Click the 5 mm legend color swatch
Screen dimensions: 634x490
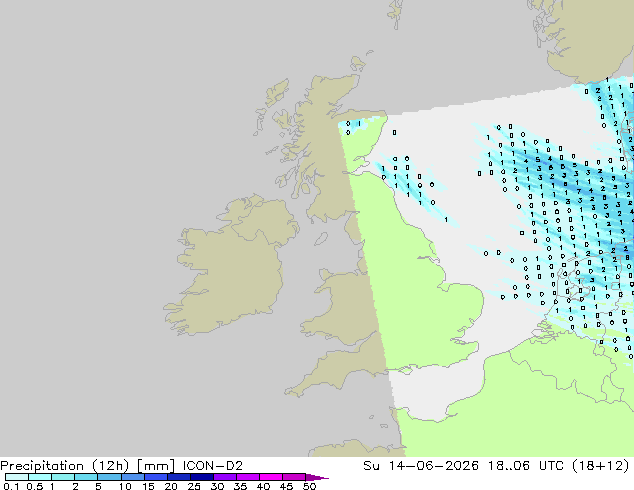[109, 477]
